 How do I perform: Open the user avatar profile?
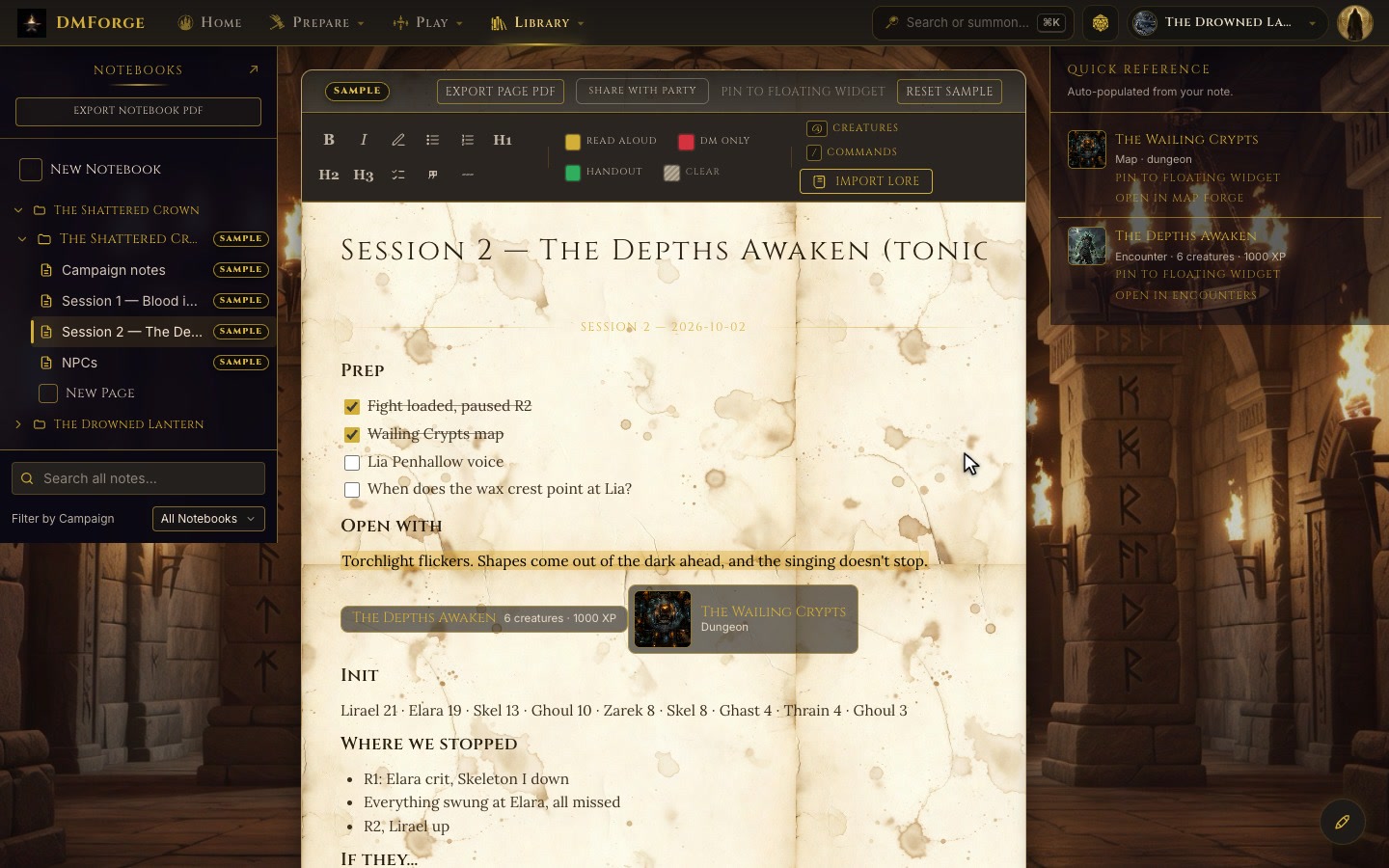click(x=1355, y=23)
